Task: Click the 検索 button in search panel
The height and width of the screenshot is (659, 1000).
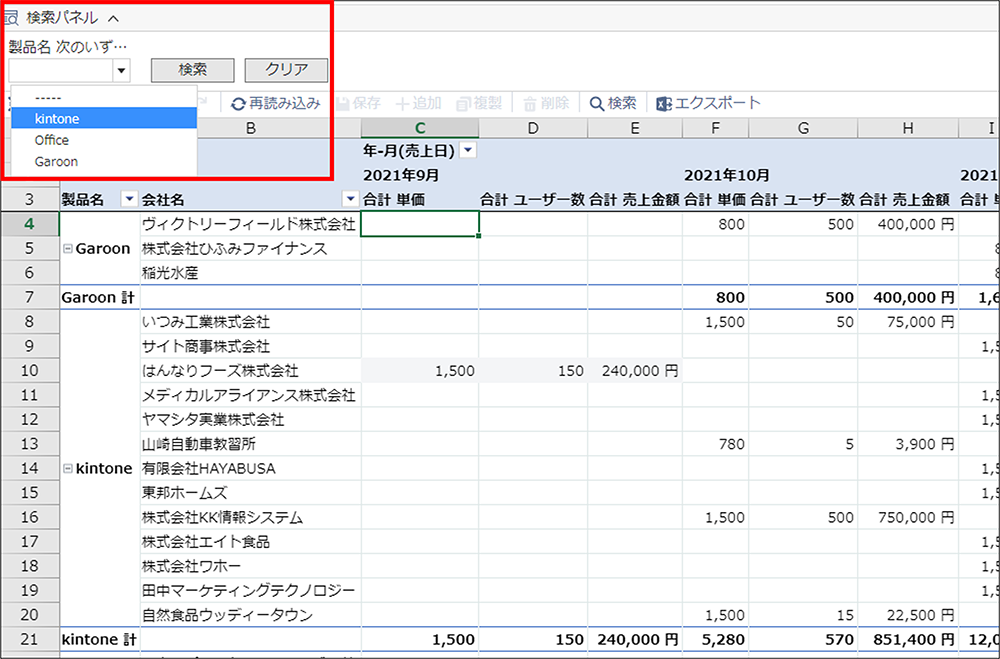Action: point(193,70)
